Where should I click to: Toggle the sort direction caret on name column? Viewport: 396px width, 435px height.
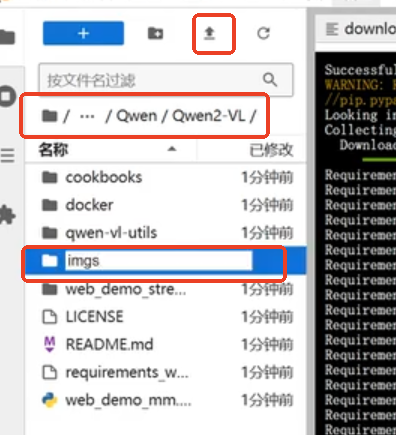click(x=172, y=149)
